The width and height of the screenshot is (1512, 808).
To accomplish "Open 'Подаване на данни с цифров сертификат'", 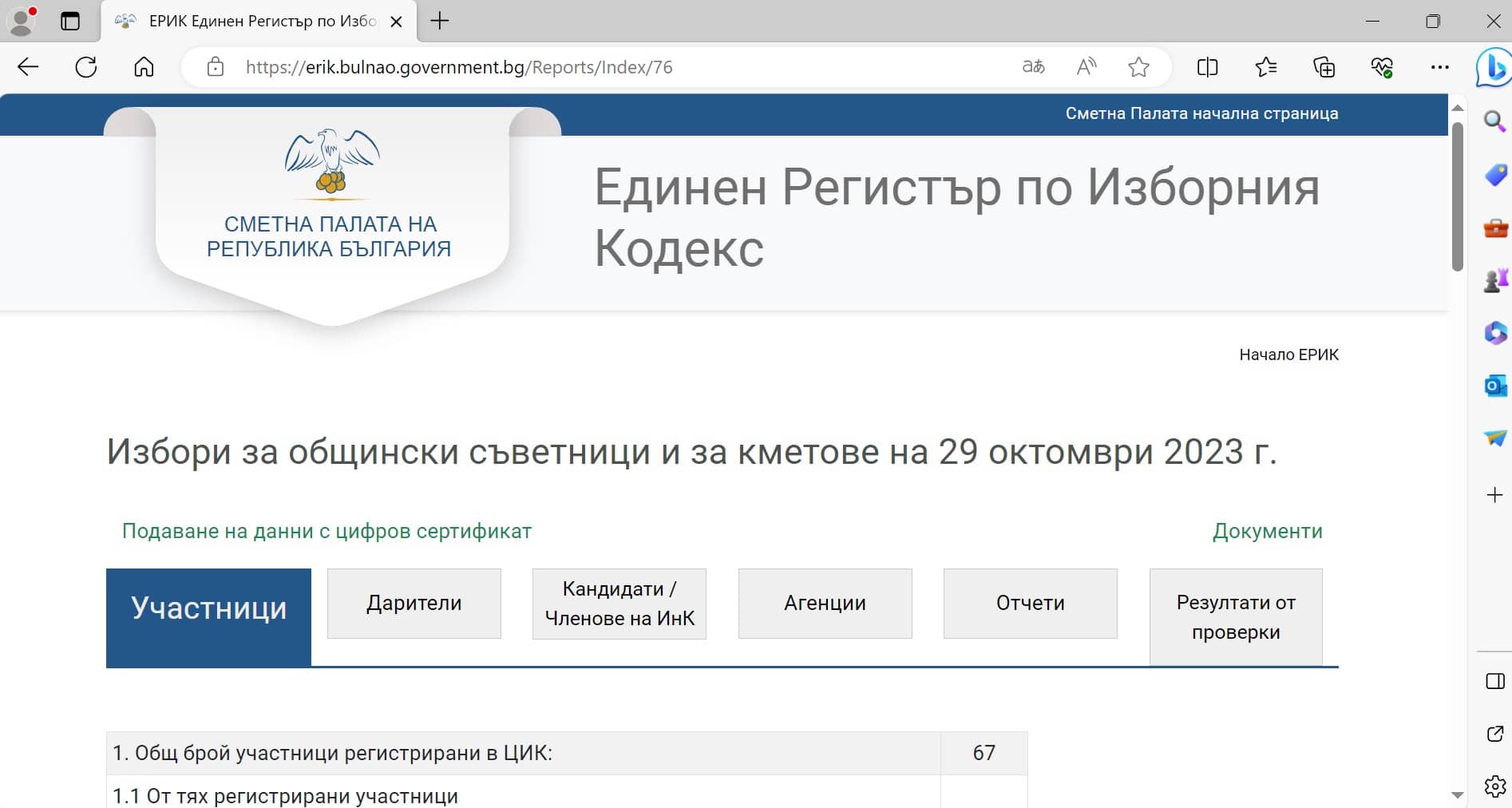I will click(x=326, y=530).
